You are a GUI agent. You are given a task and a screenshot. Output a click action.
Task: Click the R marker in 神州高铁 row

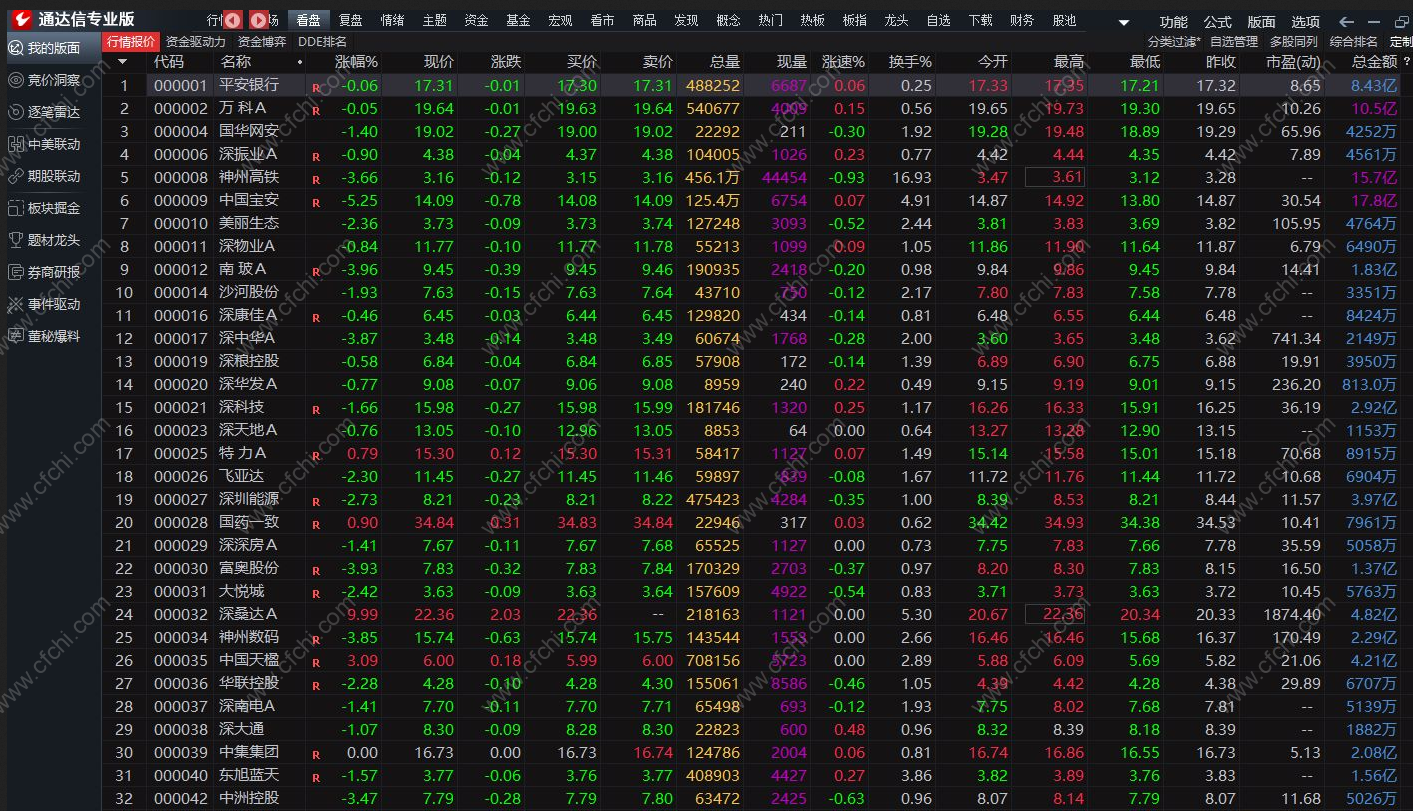tap(316, 180)
